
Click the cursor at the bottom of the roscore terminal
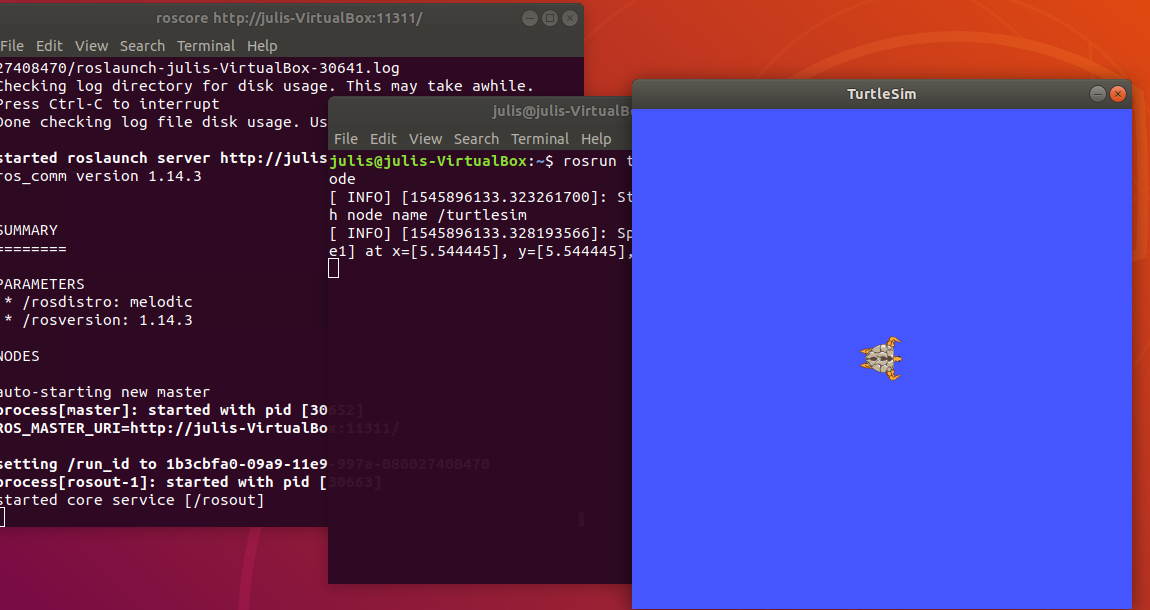pyautogui.click(x=5, y=517)
